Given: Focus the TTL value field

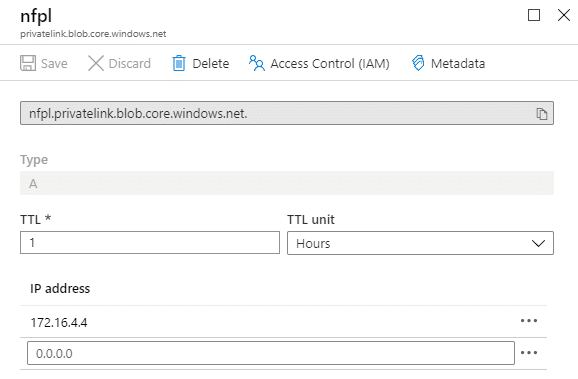Looking at the screenshot, I should pos(150,243).
